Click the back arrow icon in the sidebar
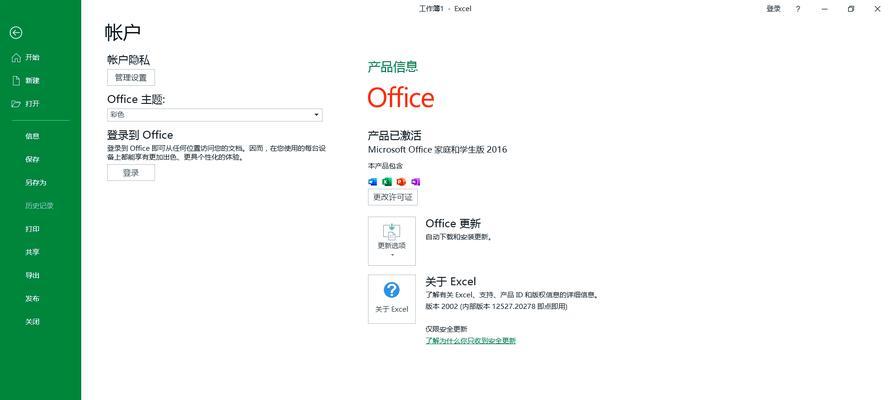Screen dimensions: 891x400 click(16, 33)
